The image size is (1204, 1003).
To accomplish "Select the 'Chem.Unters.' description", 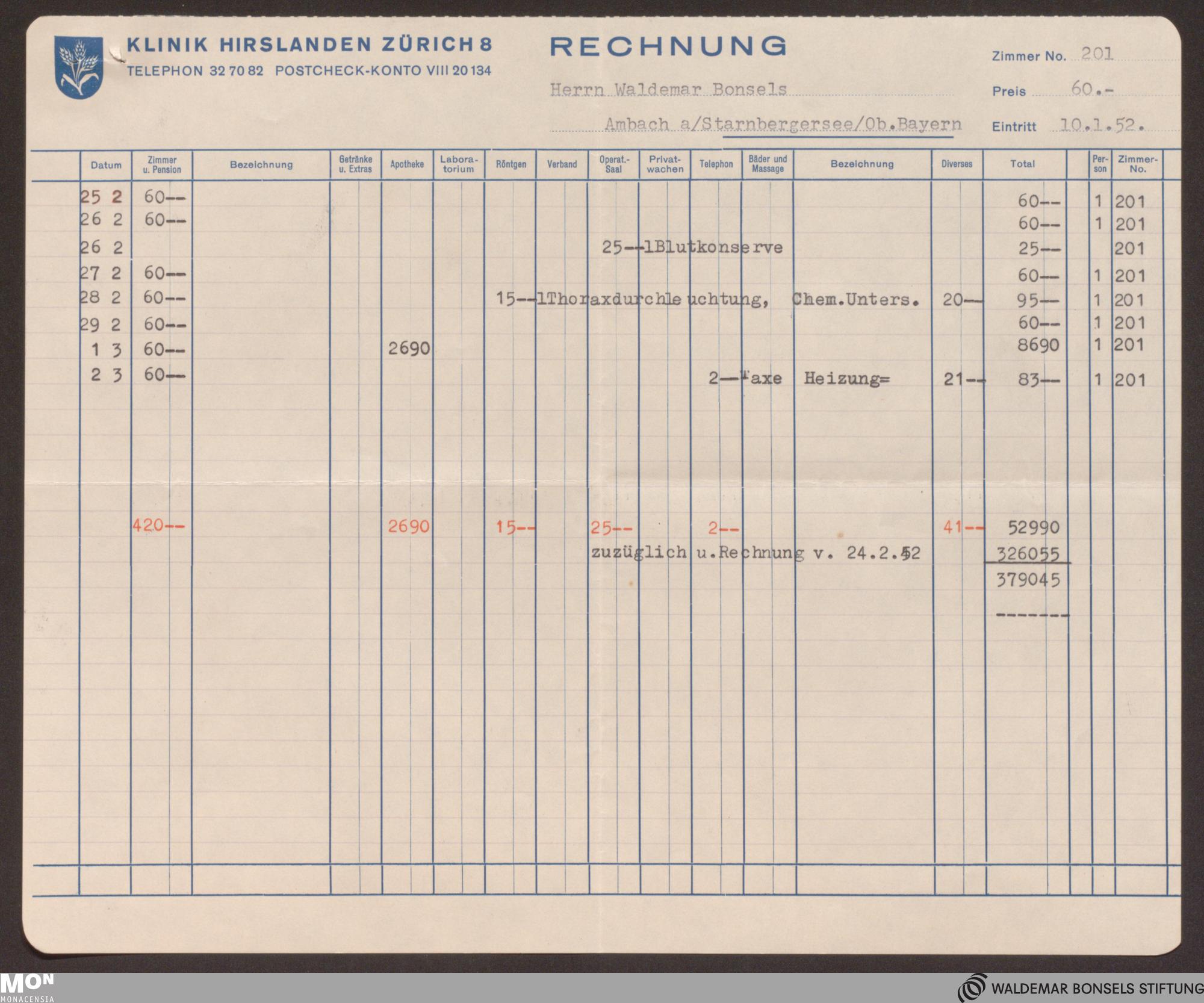I will click(x=856, y=299).
